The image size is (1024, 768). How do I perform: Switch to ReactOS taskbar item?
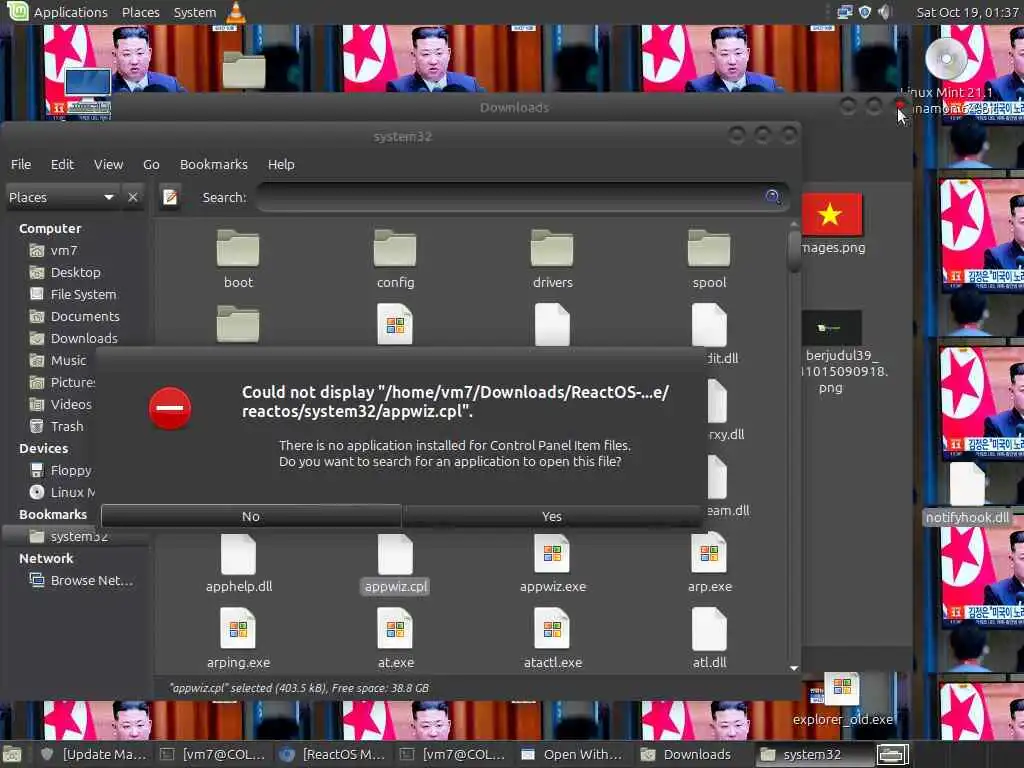click(x=332, y=754)
